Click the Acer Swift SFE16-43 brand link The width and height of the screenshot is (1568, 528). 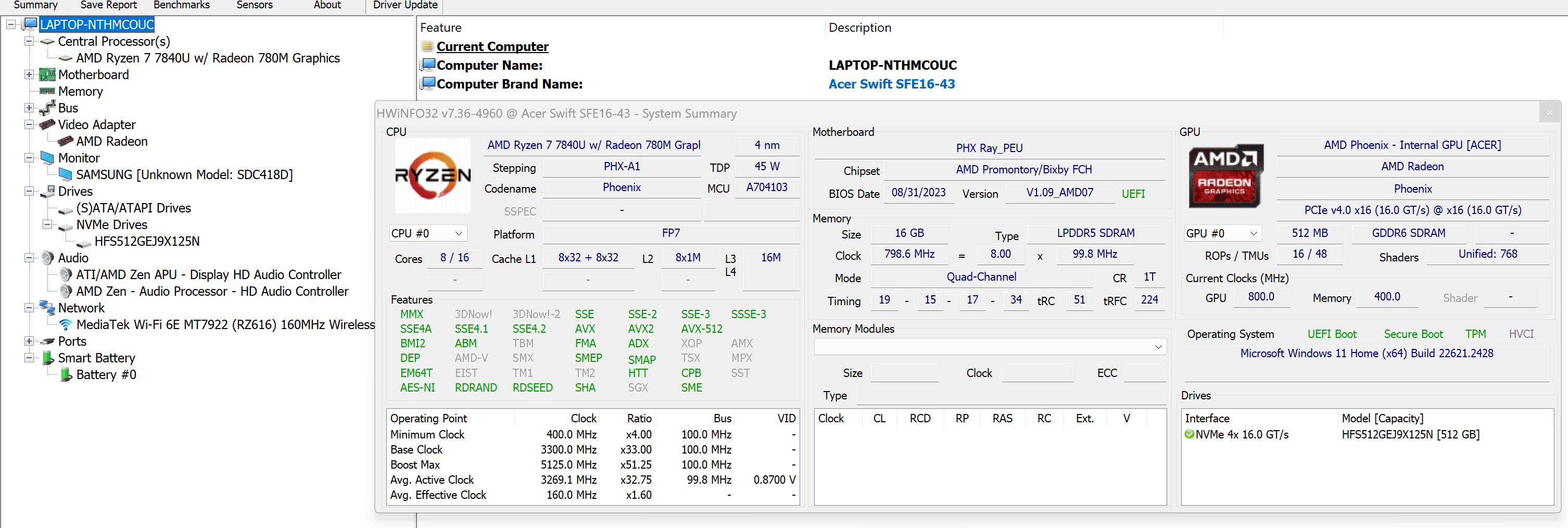pyautogui.click(x=891, y=84)
